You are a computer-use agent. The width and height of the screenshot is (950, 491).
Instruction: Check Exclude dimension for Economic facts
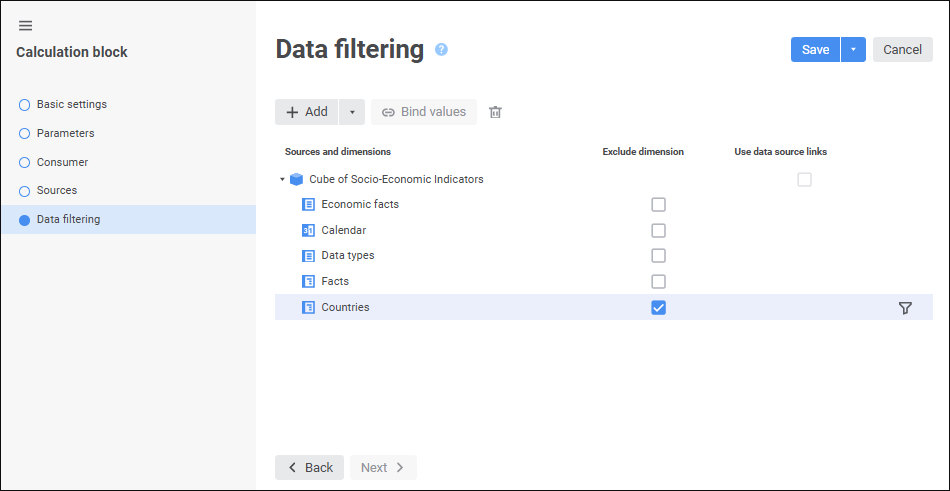tap(658, 205)
